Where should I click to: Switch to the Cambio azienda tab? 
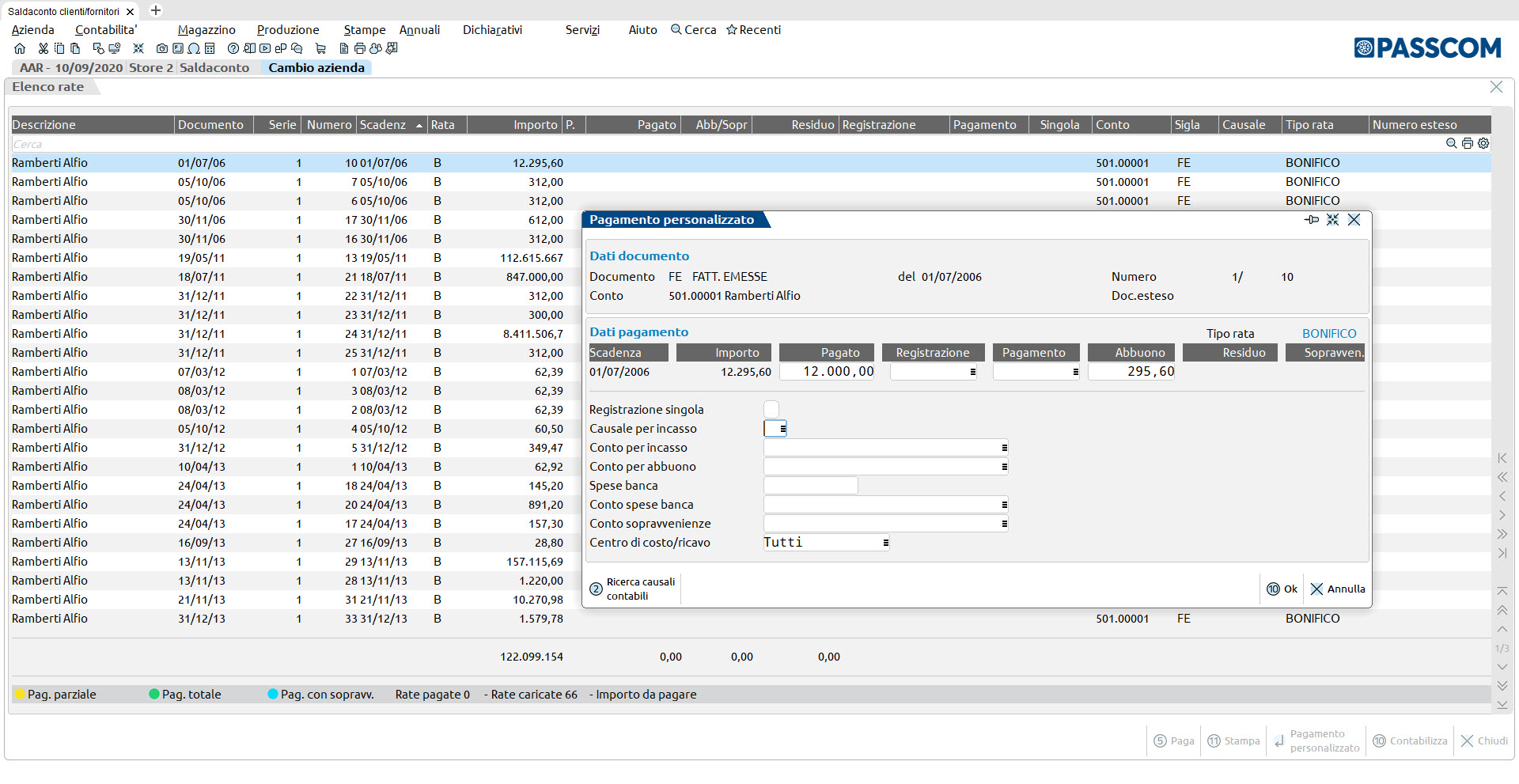click(316, 68)
